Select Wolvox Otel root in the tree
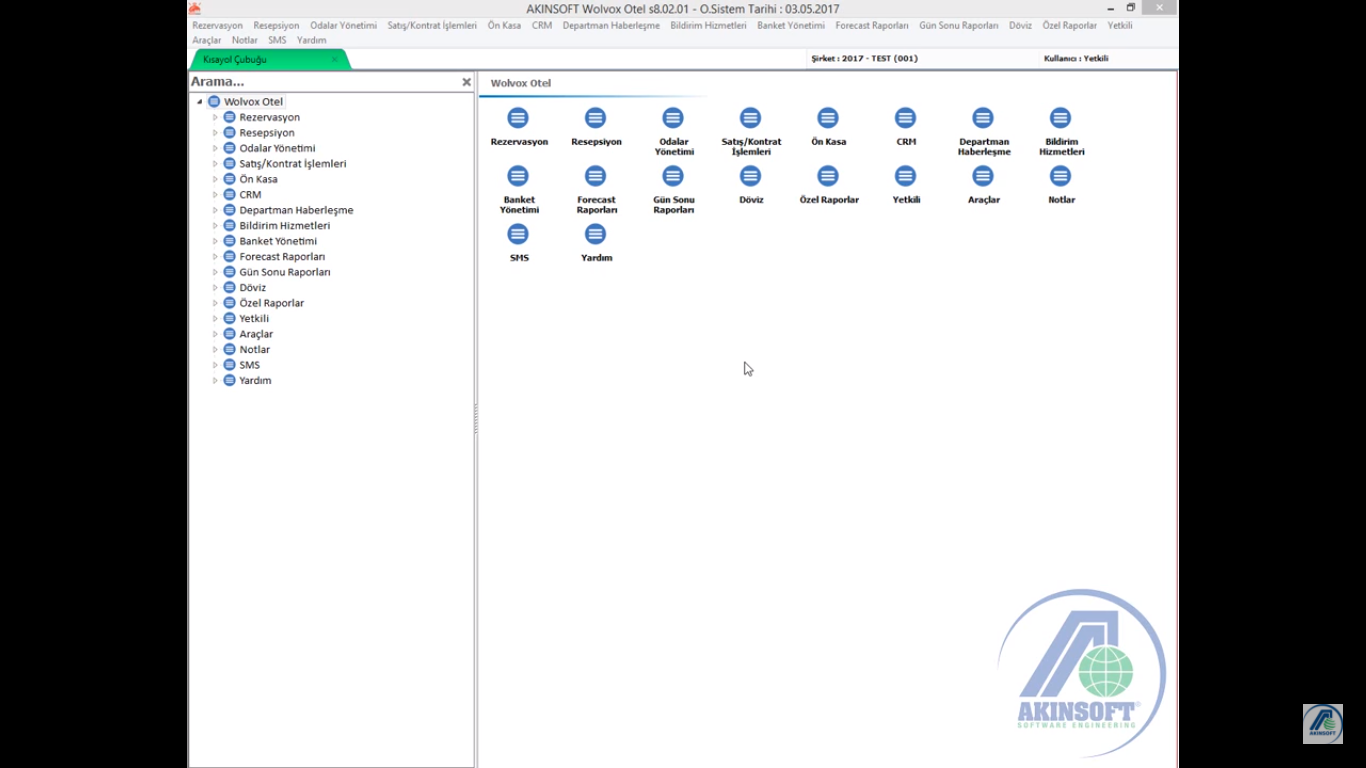The height and width of the screenshot is (768, 1366). click(254, 102)
